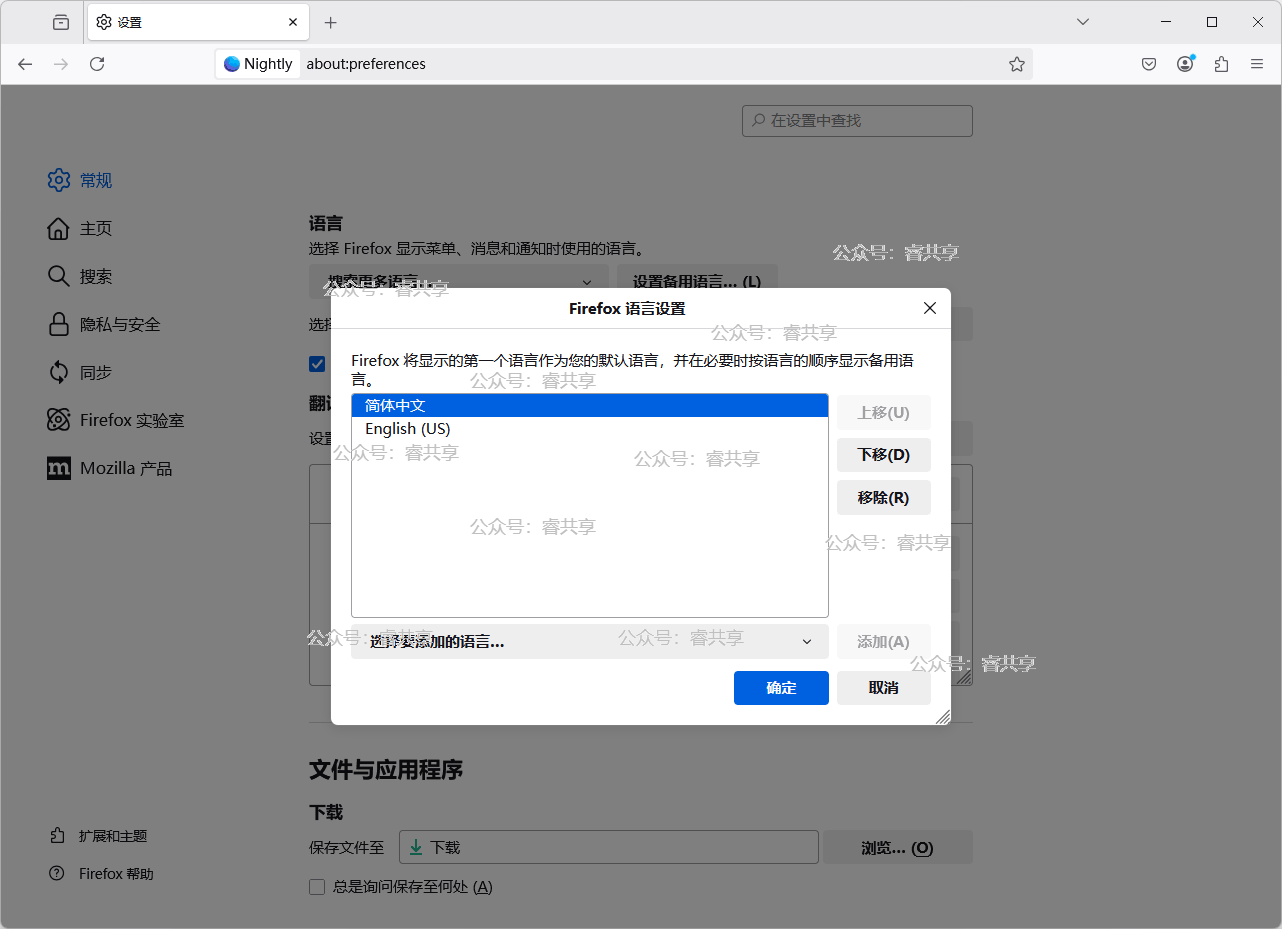Viewport: 1282px width, 929px height.
Task: Click the 浏览... (O) button
Action: (x=897, y=848)
